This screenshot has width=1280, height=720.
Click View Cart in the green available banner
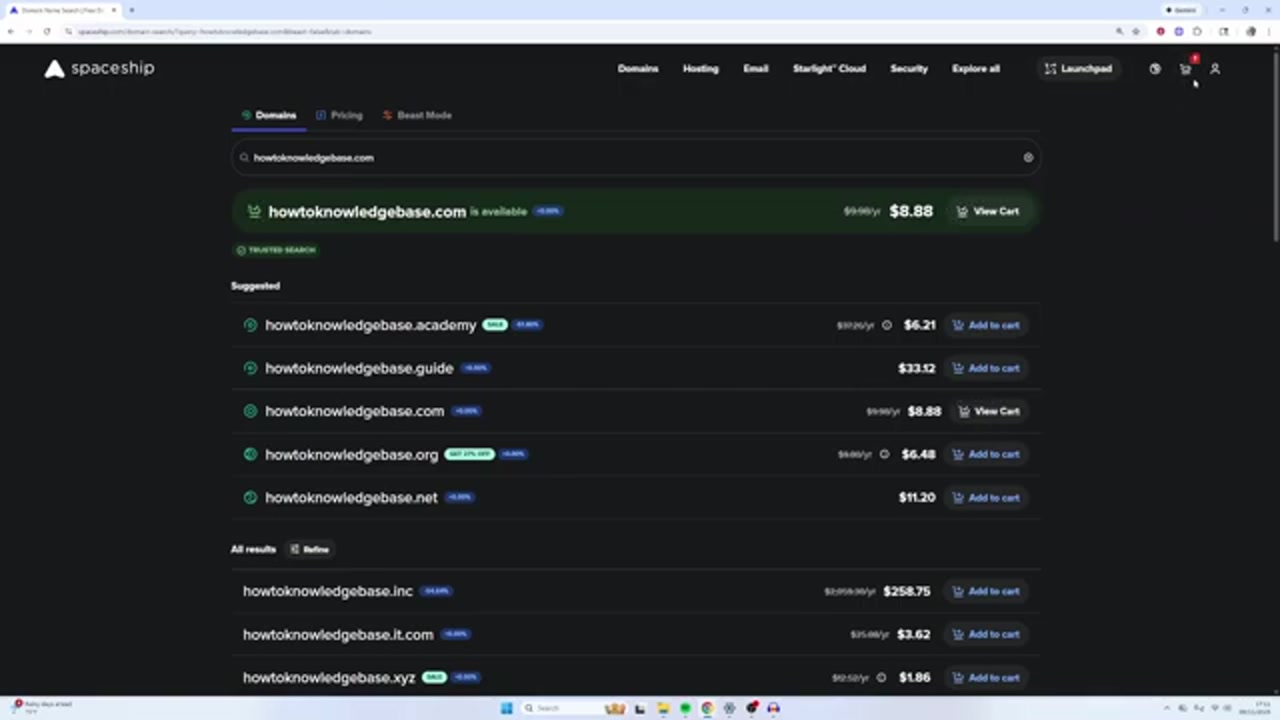click(987, 211)
